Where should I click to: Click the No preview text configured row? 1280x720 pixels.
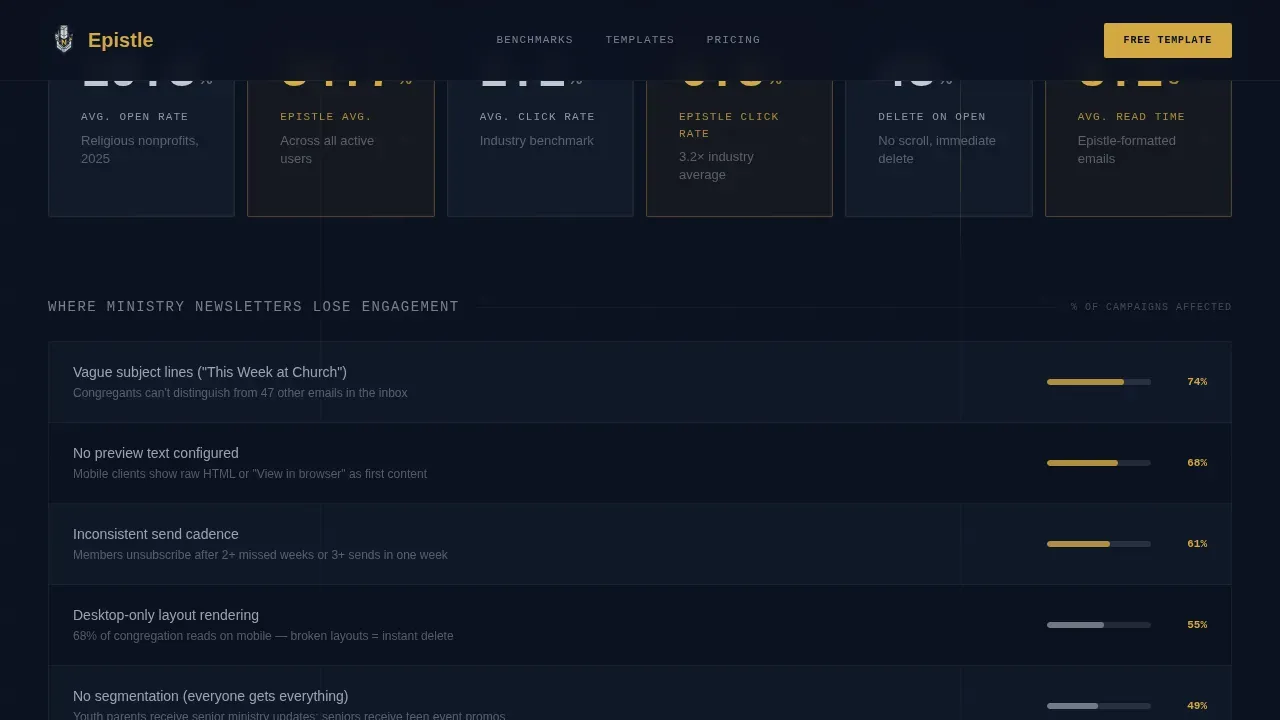tap(640, 463)
